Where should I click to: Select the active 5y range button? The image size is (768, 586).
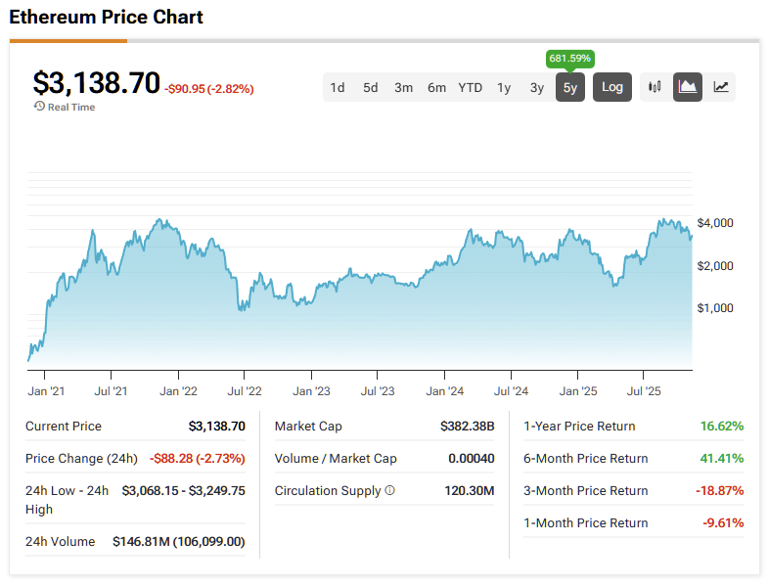(x=570, y=87)
